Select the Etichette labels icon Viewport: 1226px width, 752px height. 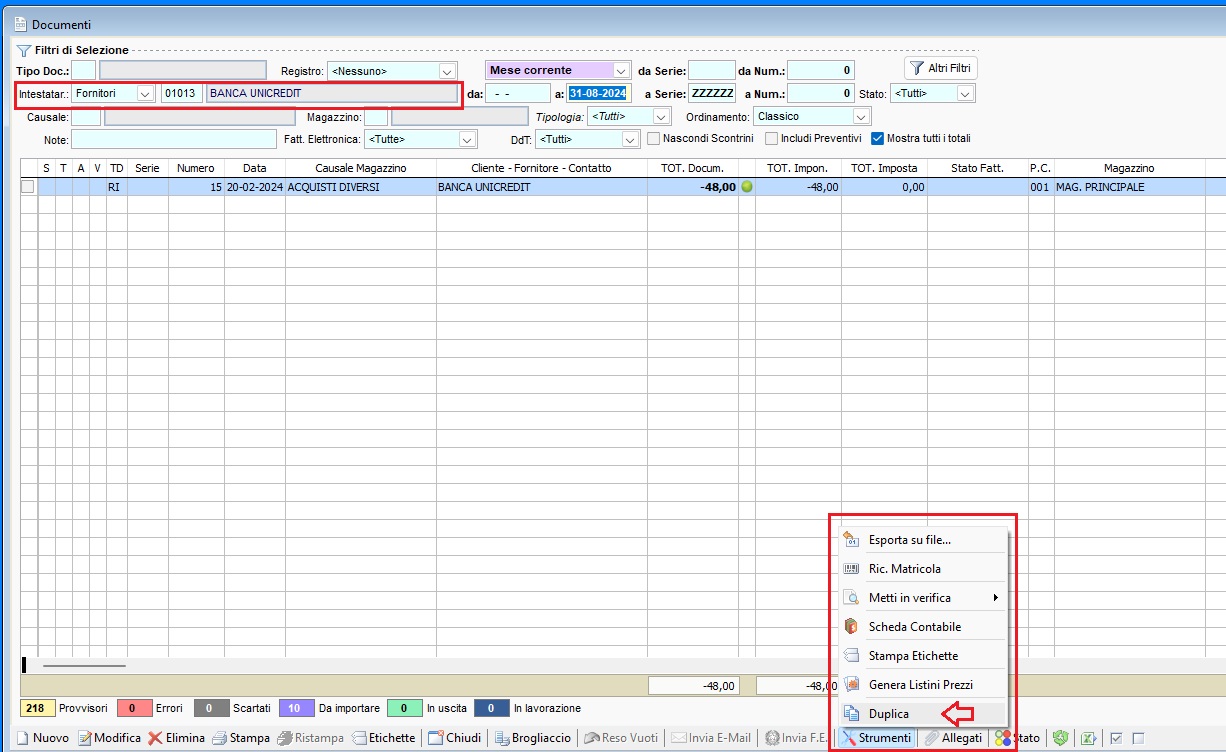357,738
